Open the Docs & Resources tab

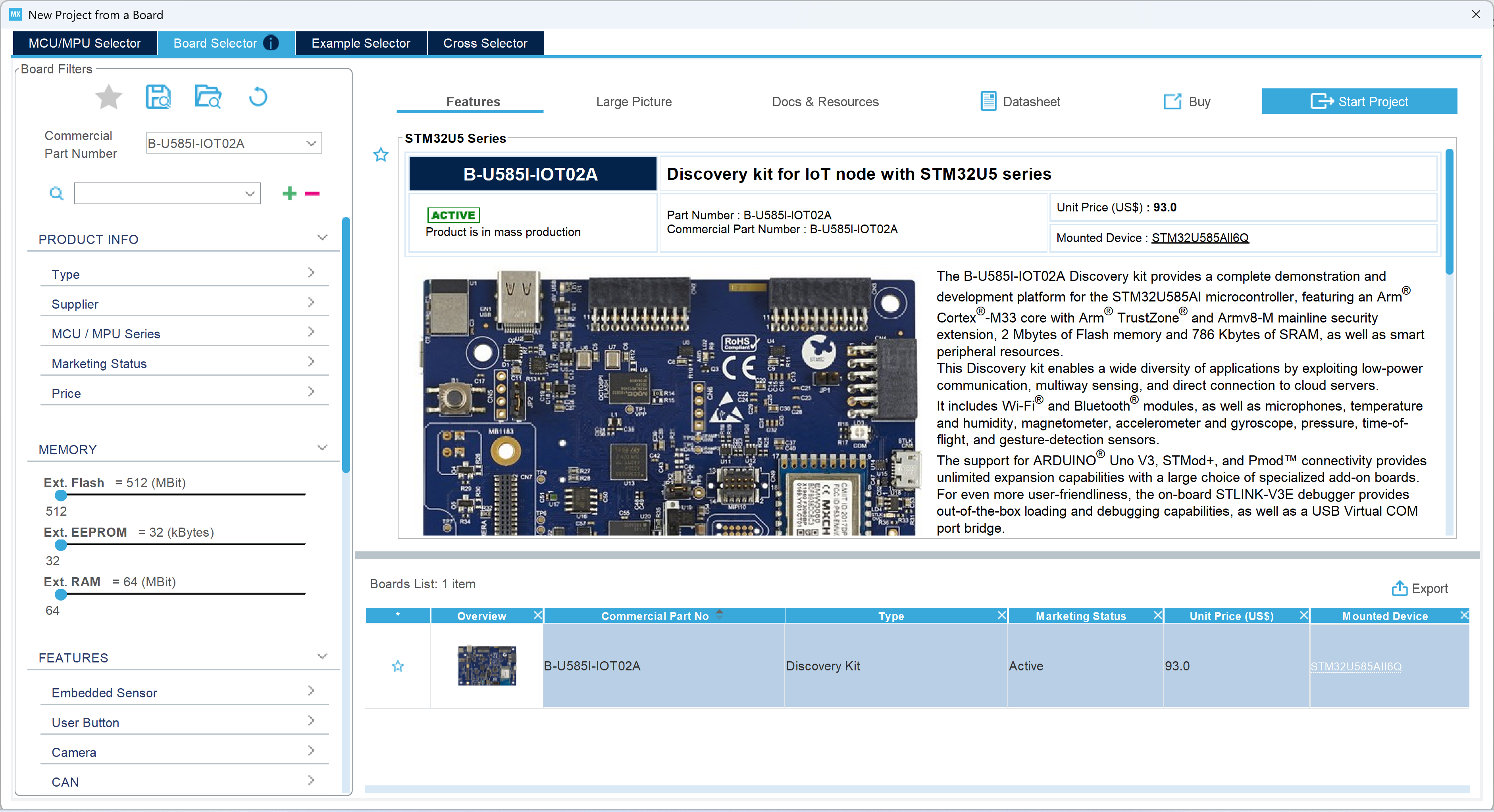tap(825, 102)
